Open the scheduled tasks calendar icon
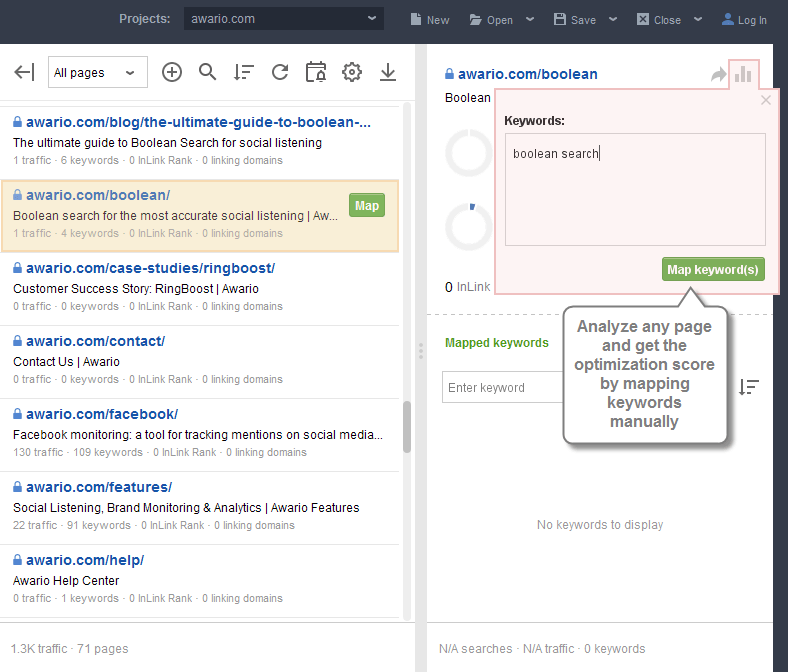The image size is (788, 672). pyautogui.click(x=316, y=72)
